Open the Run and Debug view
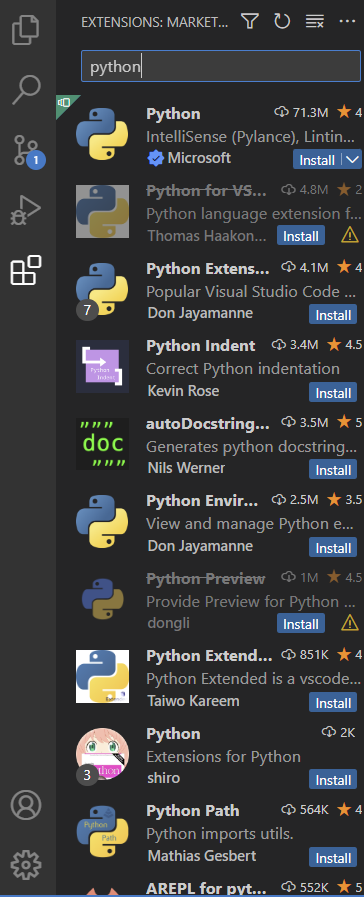This screenshot has width=364, height=897. (26, 211)
